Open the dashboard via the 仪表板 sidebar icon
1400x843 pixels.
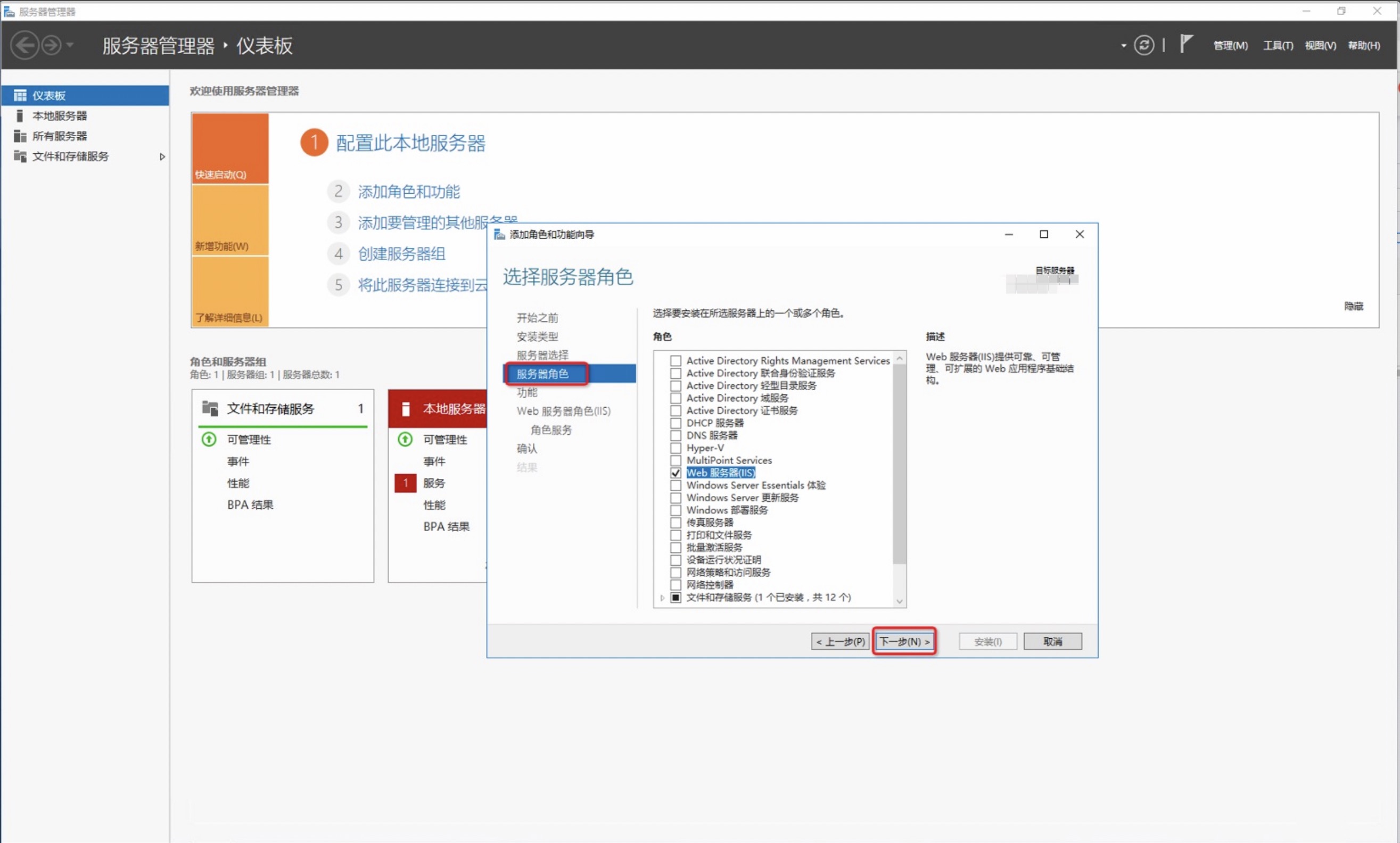click(20, 95)
